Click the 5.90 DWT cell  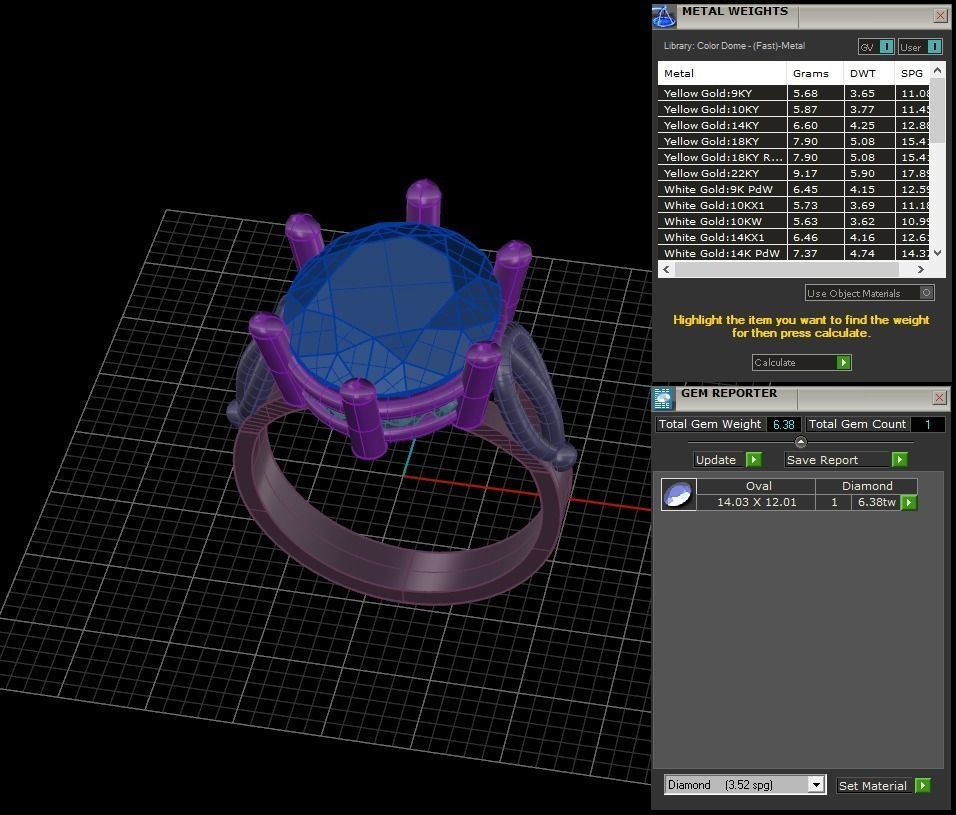(869, 173)
